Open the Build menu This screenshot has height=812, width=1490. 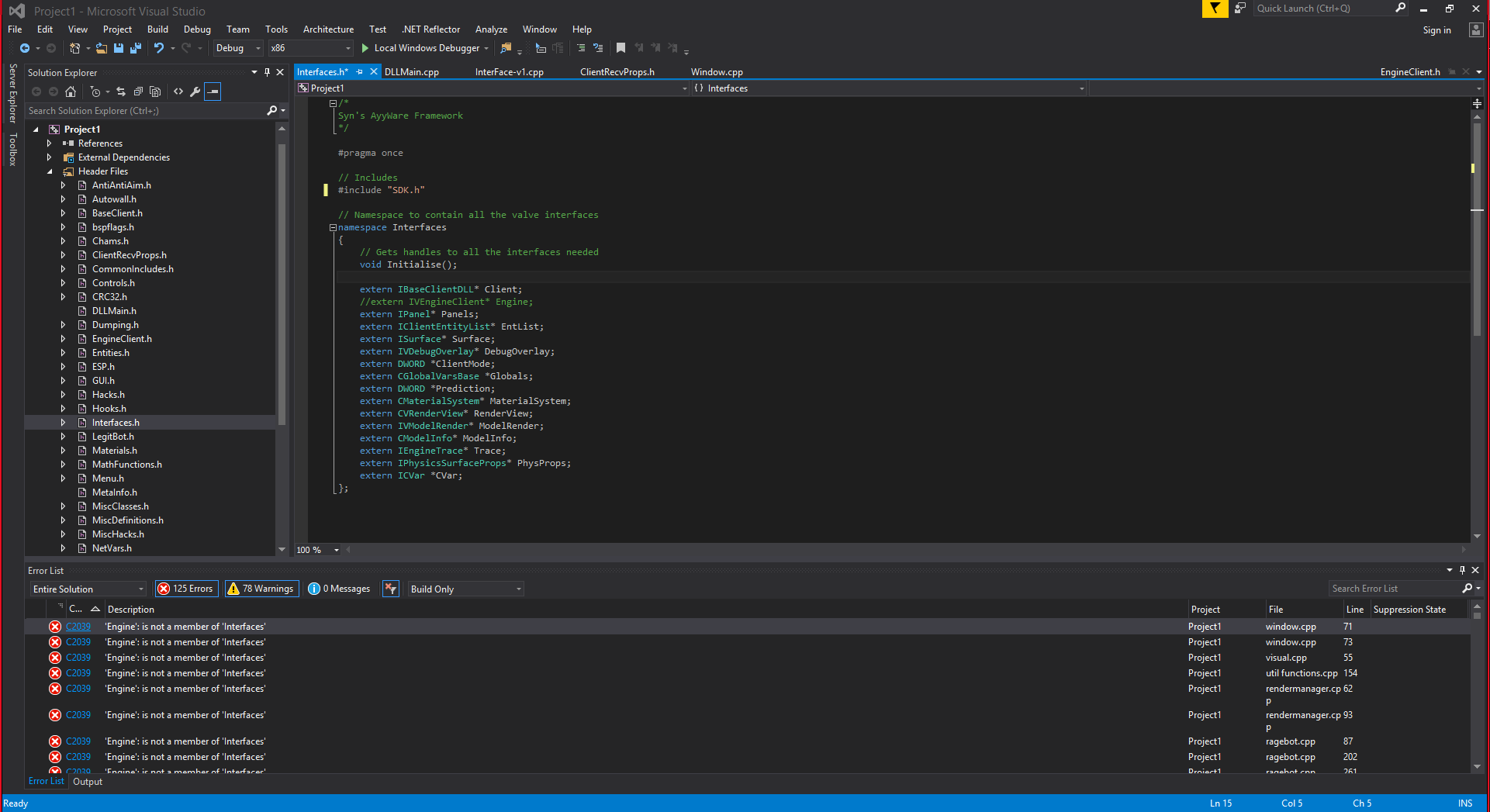click(157, 29)
